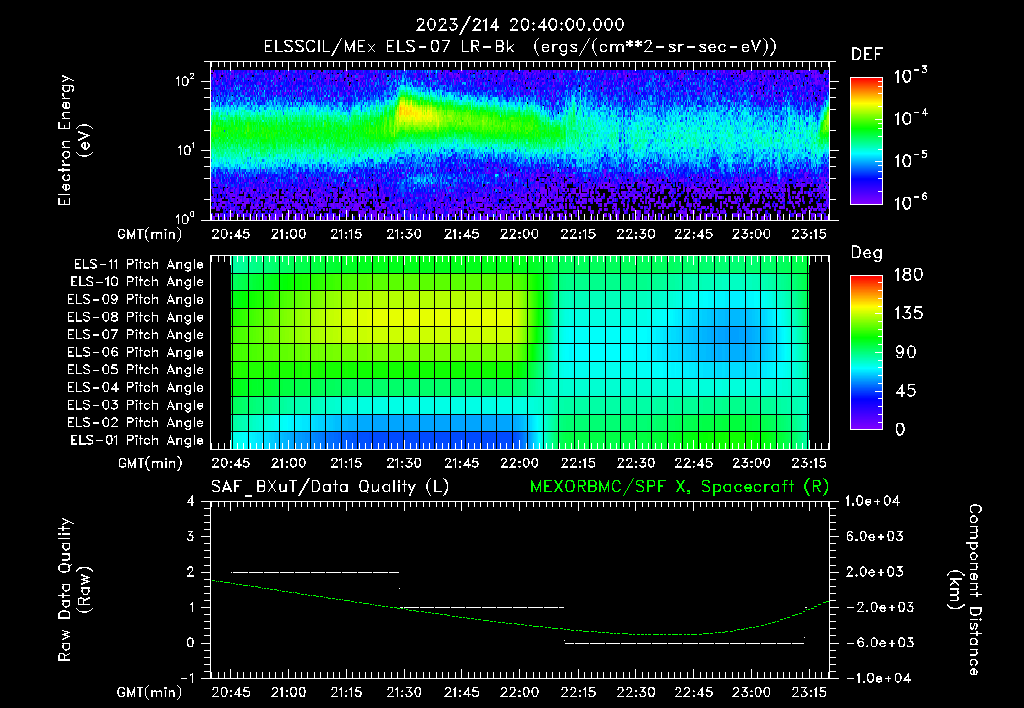1024x708 pixels.
Task: Select the ELS-10 Pitch Angle row label
Action: pyautogui.click(x=137, y=282)
